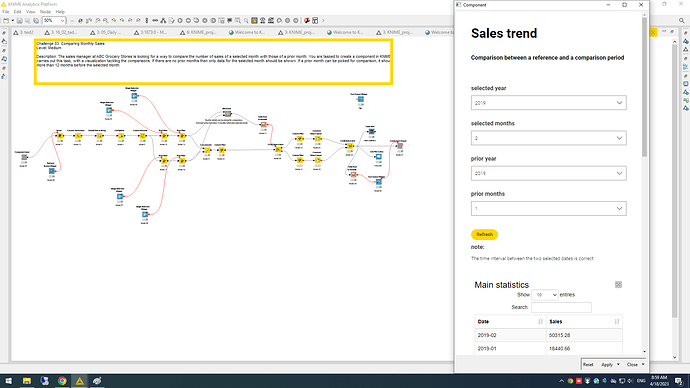Switch to the '3: 05_Daily' workflow tab
This screenshot has width=690, height=388.
(106, 32)
